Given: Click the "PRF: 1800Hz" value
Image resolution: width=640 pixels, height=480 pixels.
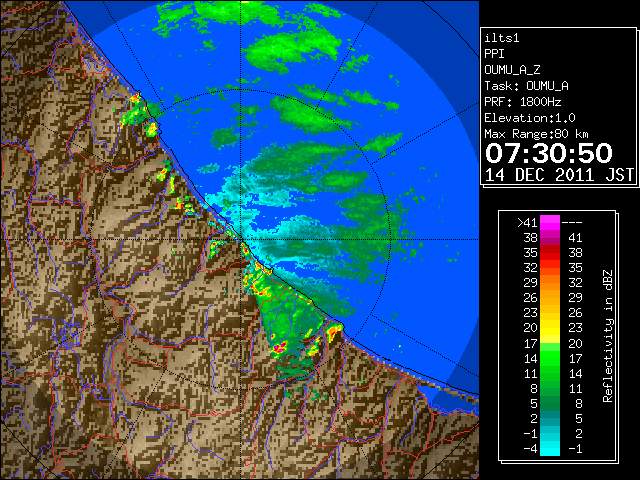Looking at the screenshot, I should pos(522,102).
